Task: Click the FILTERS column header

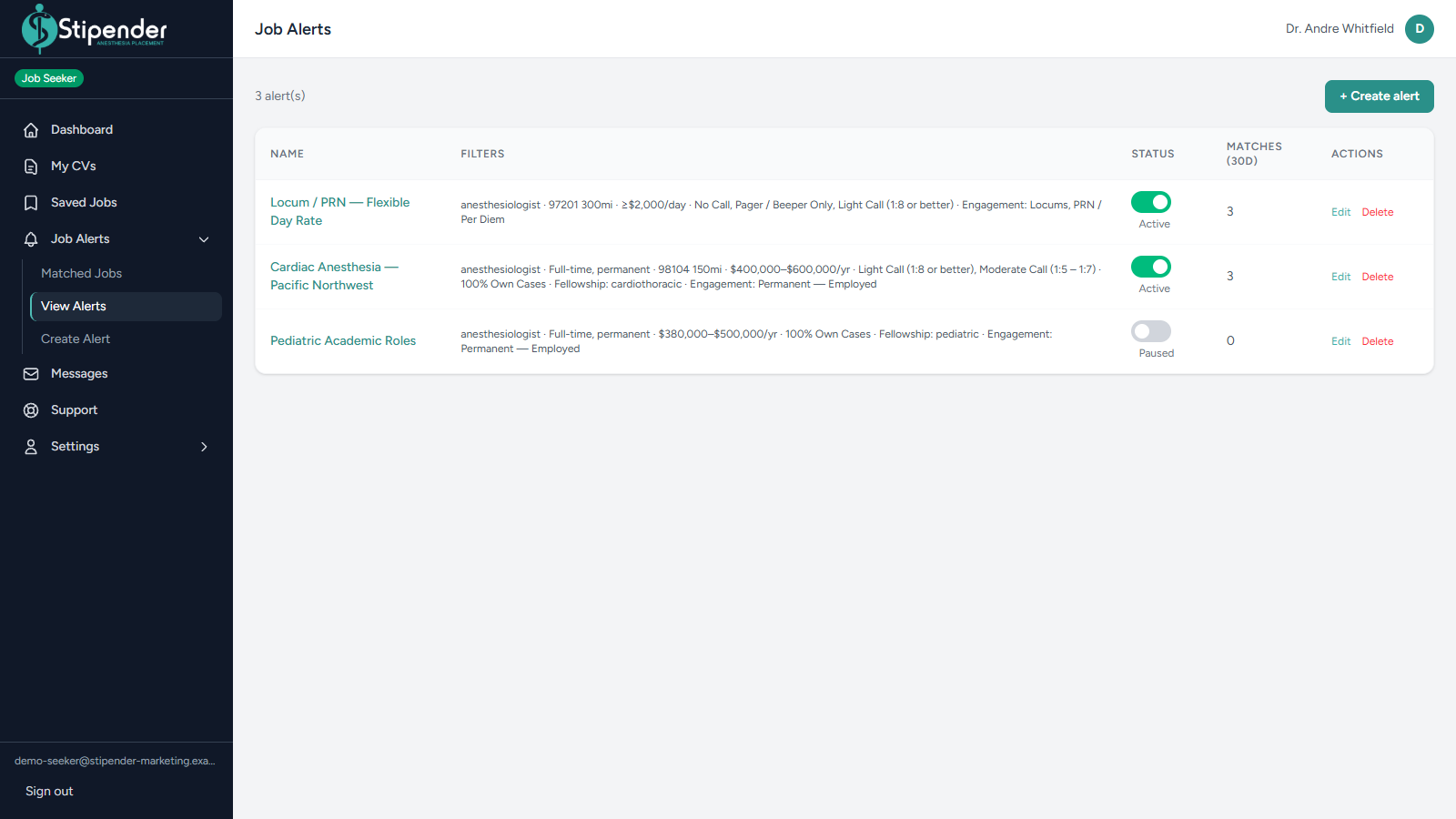Action: pyautogui.click(x=482, y=154)
